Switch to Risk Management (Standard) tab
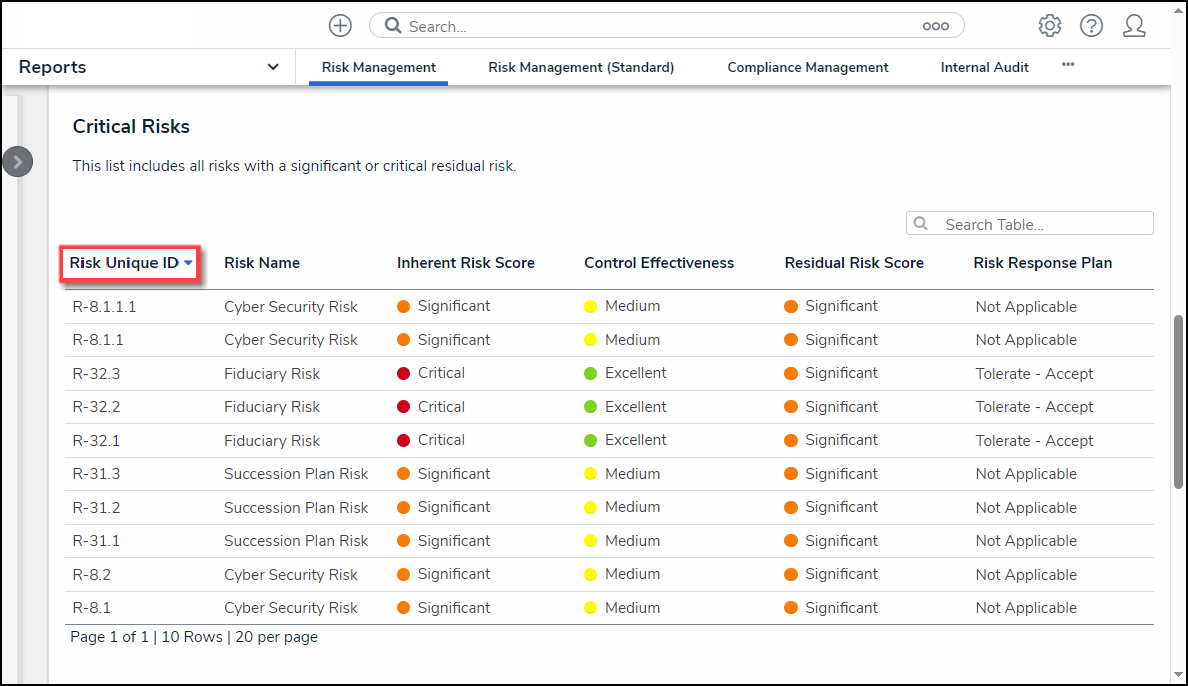Viewport: 1188px width, 686px height. click(x=581, y=67)
